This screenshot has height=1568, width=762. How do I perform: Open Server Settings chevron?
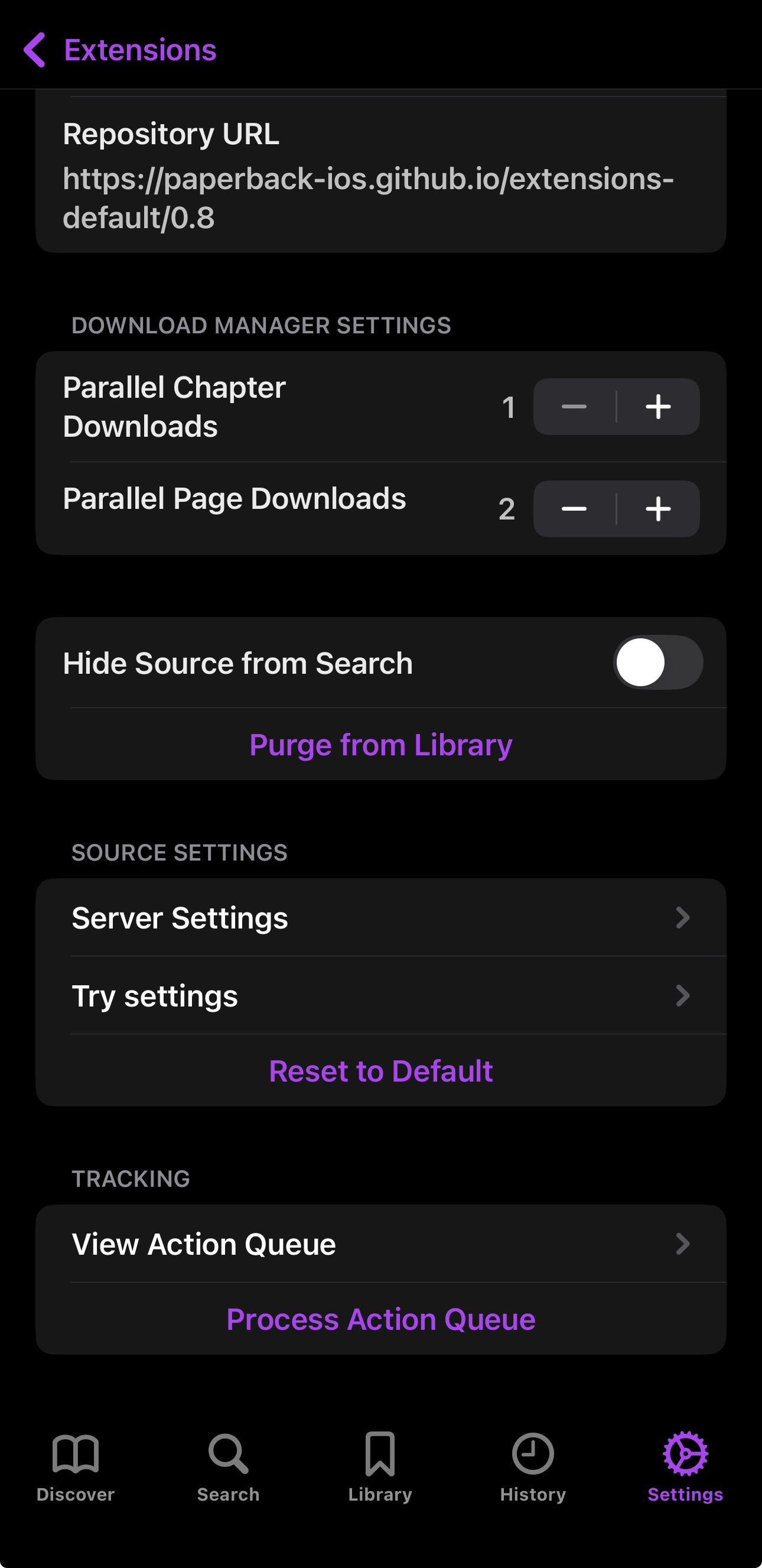682,918
